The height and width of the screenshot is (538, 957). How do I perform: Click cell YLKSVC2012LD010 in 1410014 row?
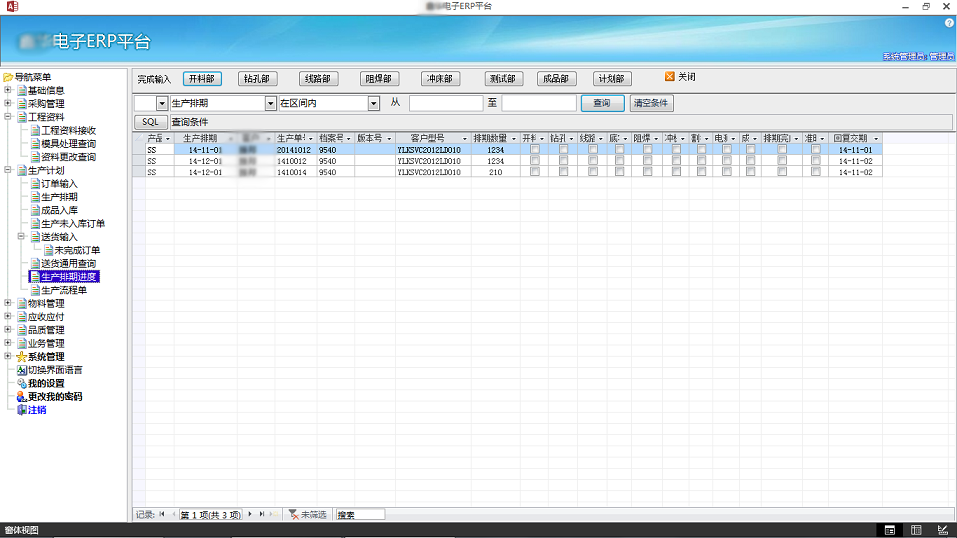tap(433, 172)
